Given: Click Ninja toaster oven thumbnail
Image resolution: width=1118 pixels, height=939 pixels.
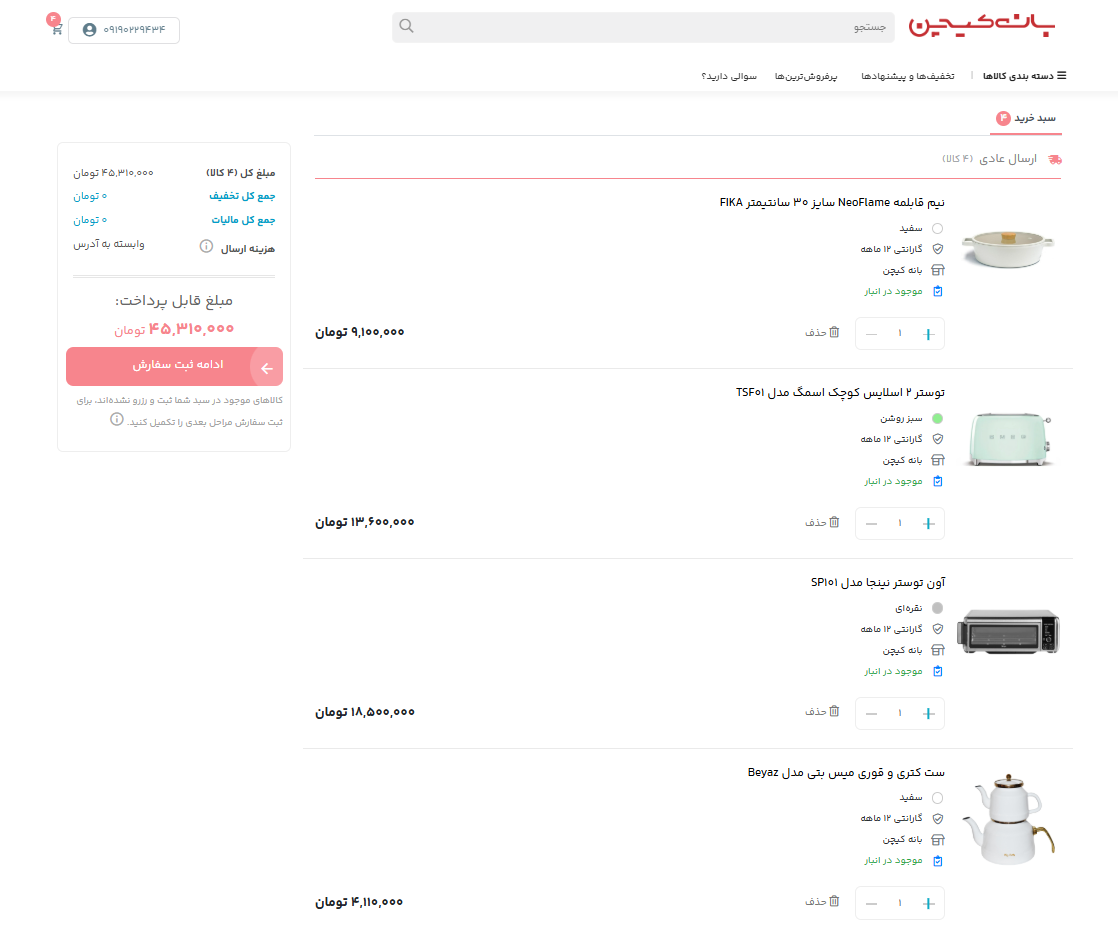Looking at the screenshot, I should (x=1008, y=631).
